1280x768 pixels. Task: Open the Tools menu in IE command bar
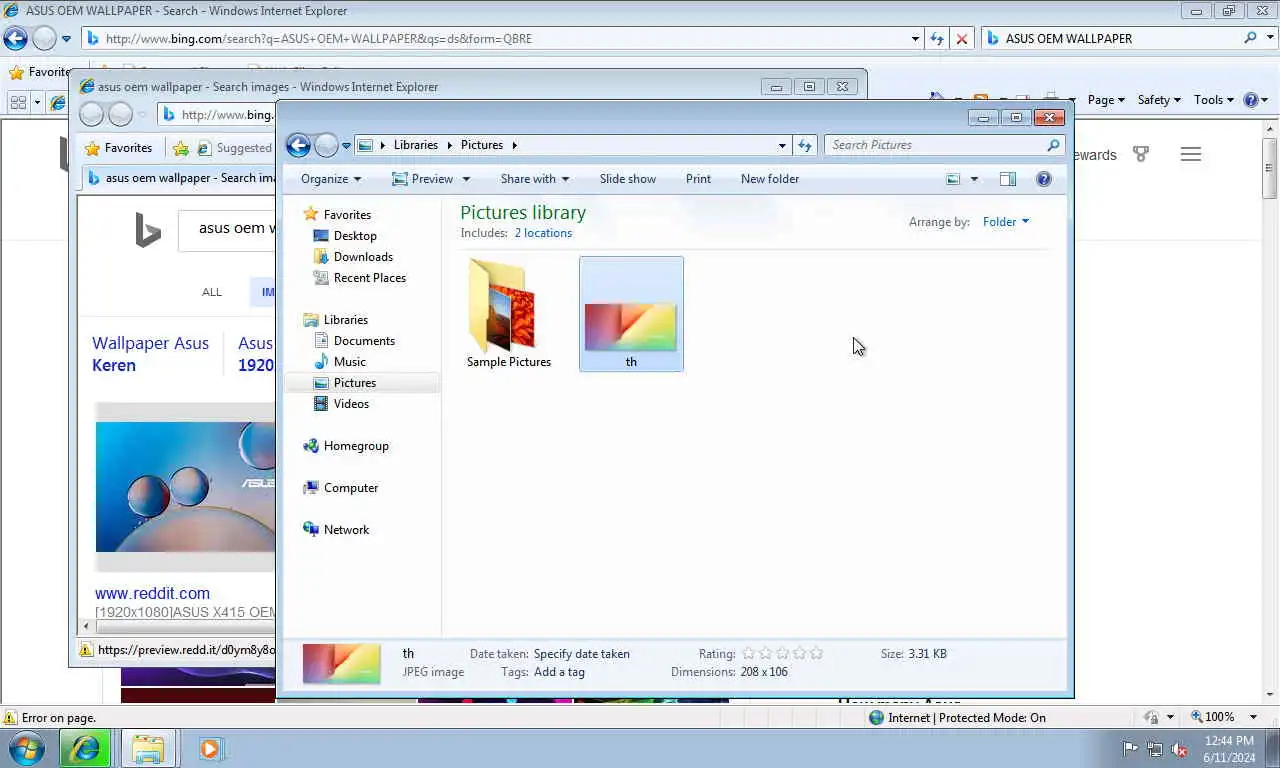tap(1214, 100)
